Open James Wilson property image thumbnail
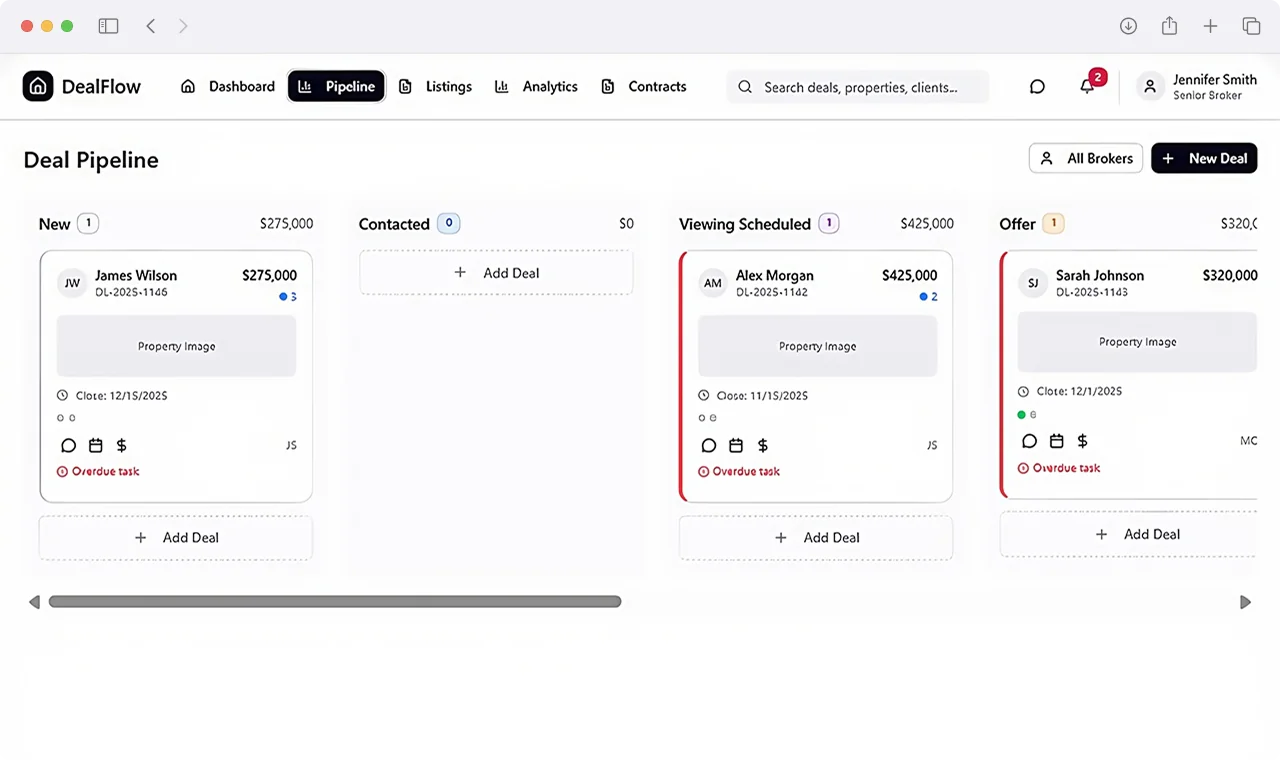The height and width of the screenshot is (760, 1280). click(x=176, y=346)
